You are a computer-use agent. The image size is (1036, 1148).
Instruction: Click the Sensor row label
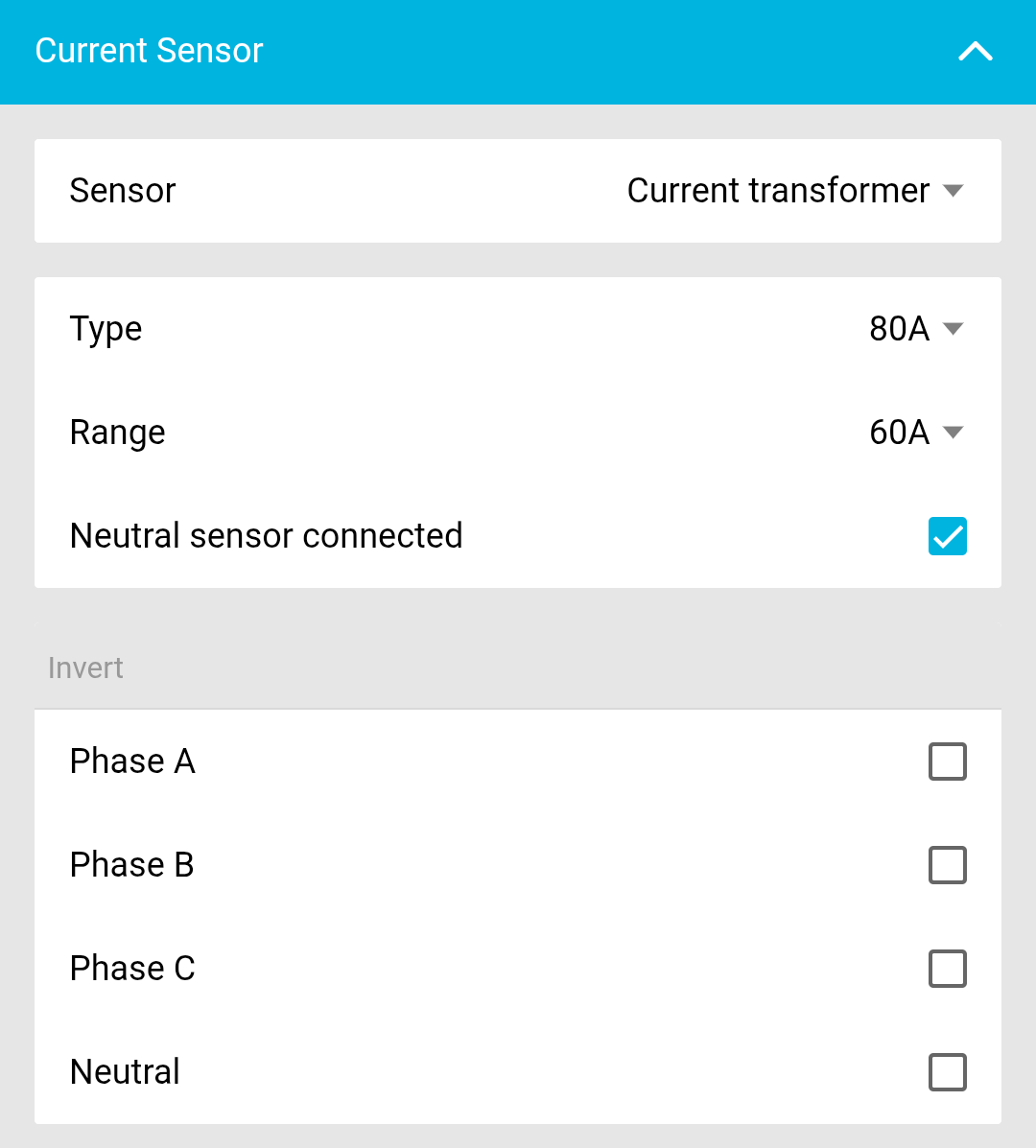[x=123, y=191]
